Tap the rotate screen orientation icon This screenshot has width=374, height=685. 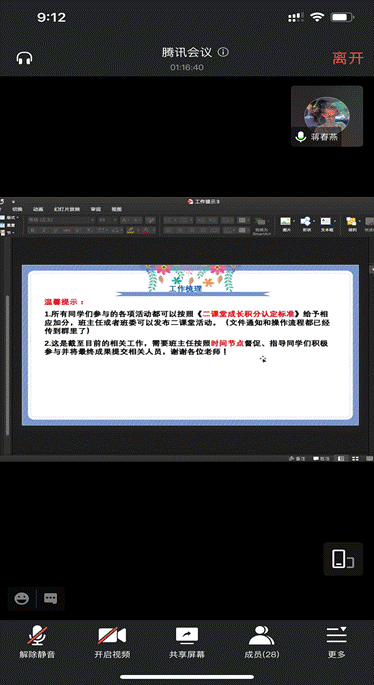[343, 559]
